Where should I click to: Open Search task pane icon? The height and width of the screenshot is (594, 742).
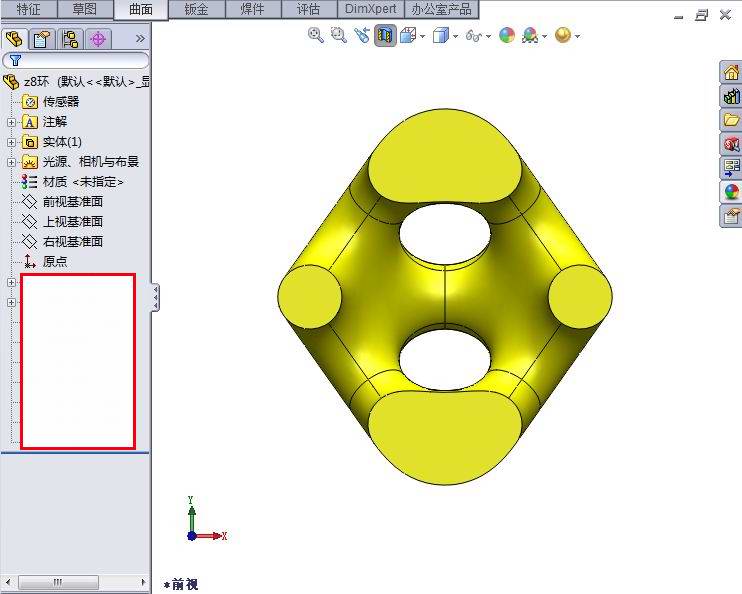pos(731,144)
